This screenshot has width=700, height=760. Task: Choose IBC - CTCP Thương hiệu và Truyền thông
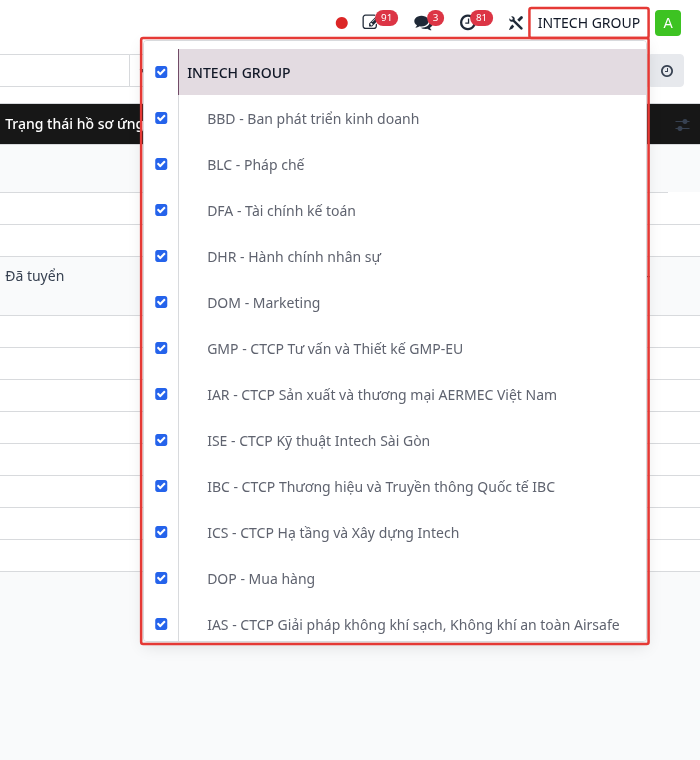point(412,487)
